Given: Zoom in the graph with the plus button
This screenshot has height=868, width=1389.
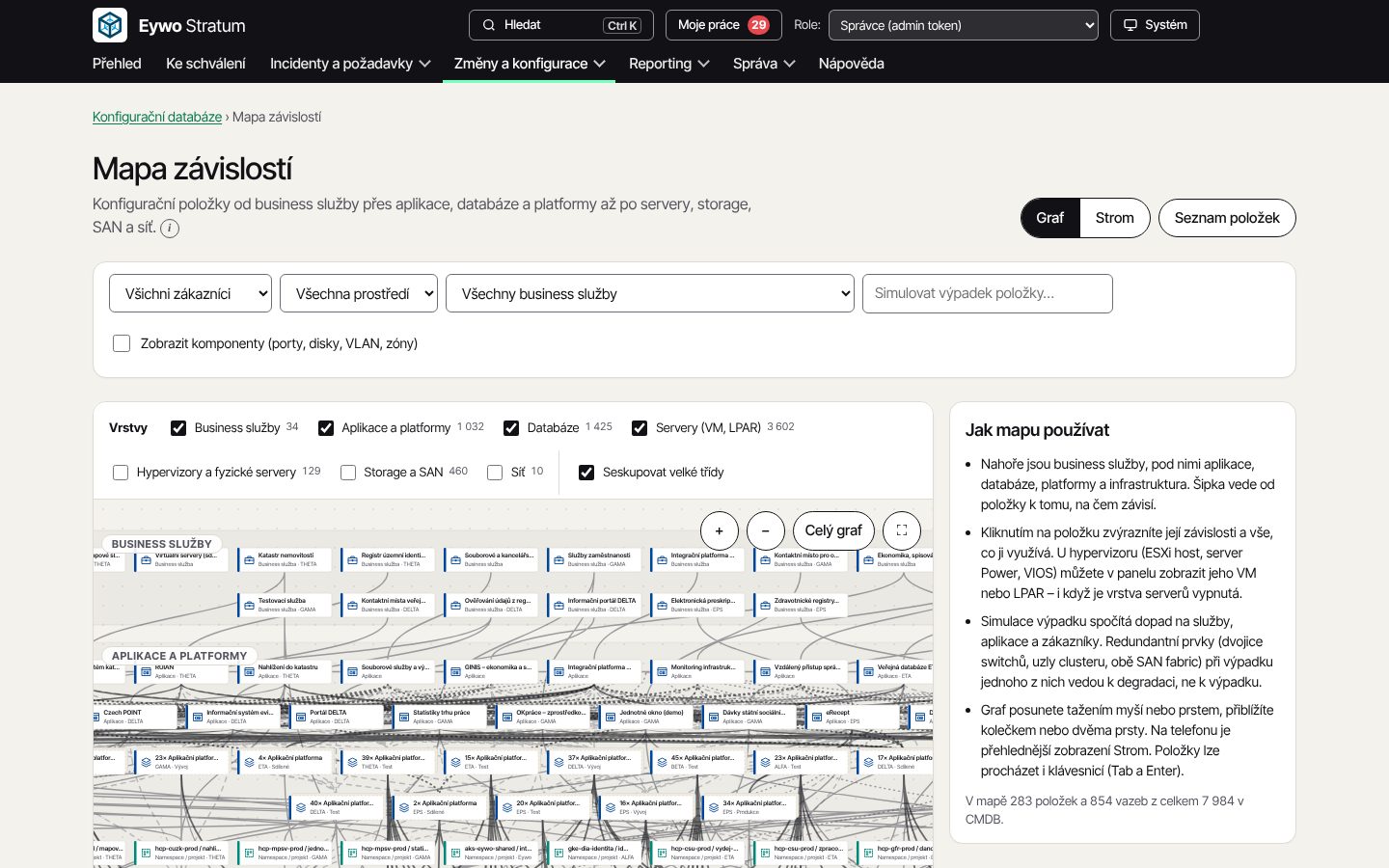Looking at the screenshot, I should (720, 530).
